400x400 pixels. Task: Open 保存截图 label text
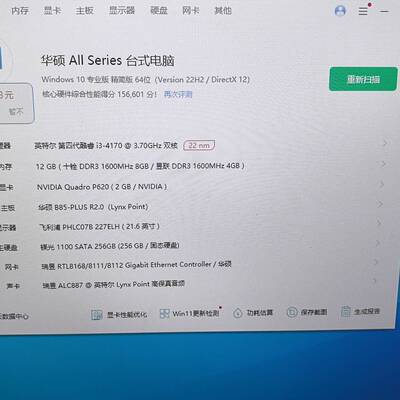314,312
